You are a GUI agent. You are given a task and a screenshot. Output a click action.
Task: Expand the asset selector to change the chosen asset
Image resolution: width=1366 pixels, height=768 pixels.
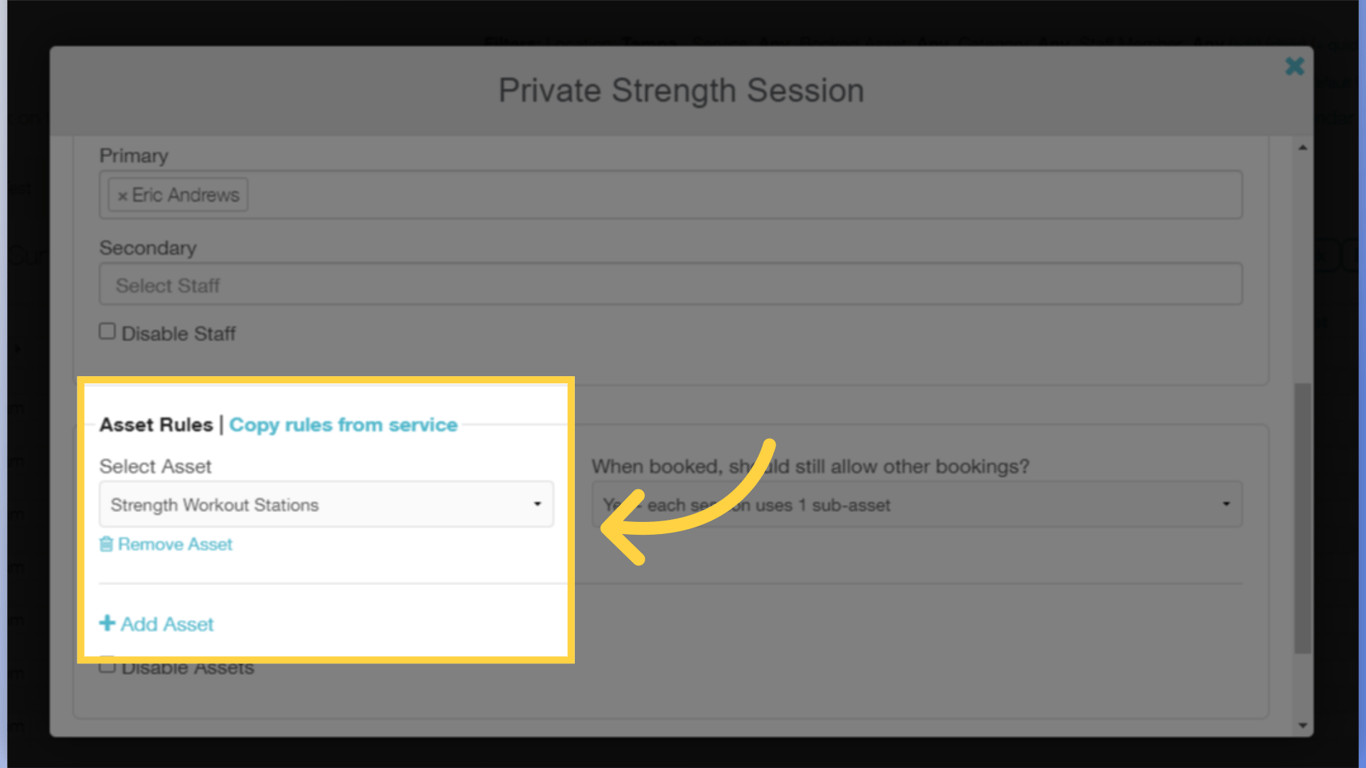click(327, 504)
